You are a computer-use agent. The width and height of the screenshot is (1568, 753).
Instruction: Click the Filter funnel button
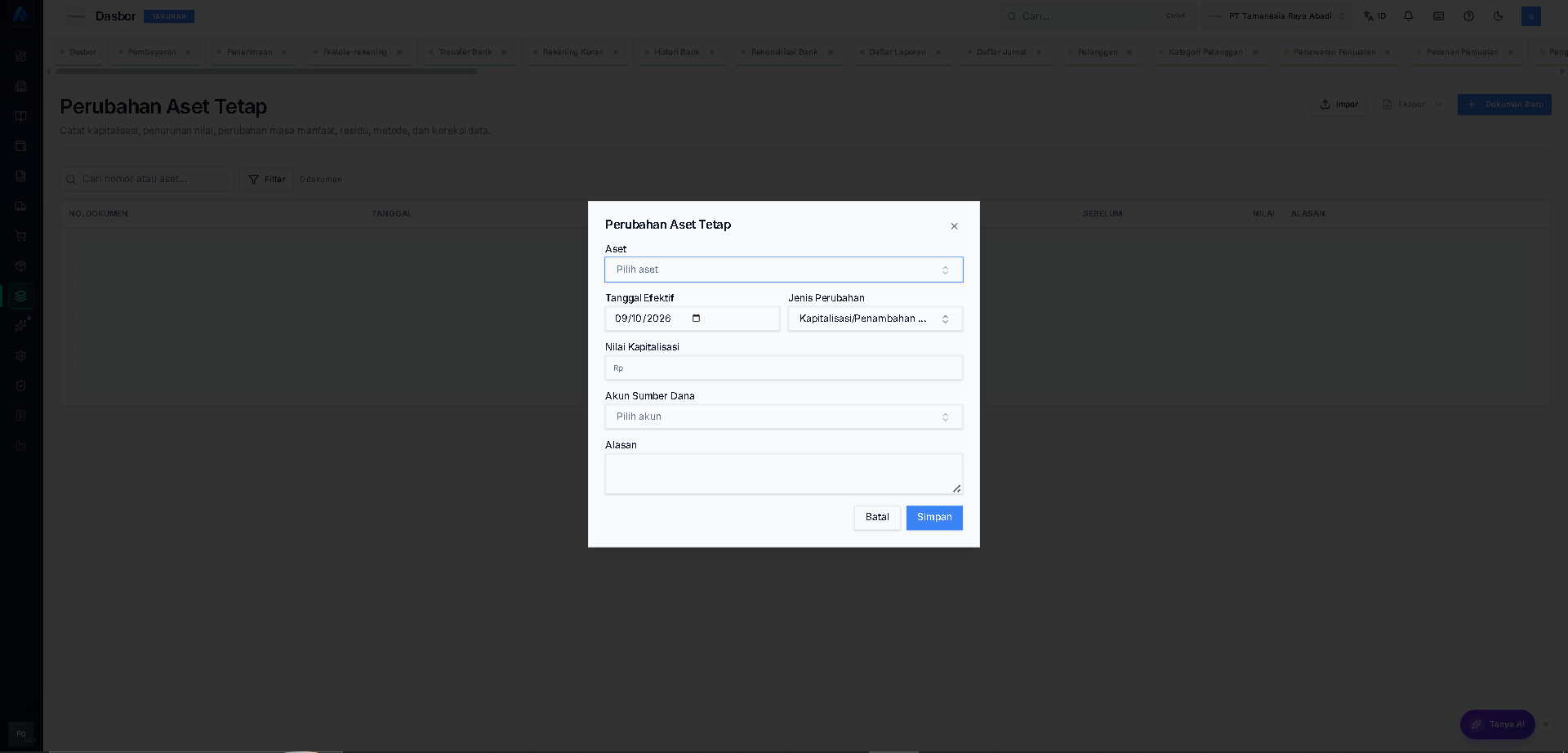[266, 180]
